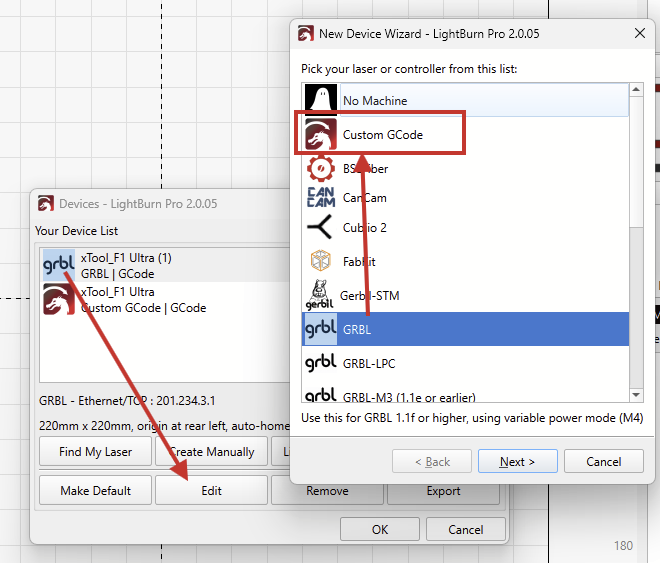Select xTool_F1 Ultra Custom GCode device

pyautogui.click(x=166, y=299)
